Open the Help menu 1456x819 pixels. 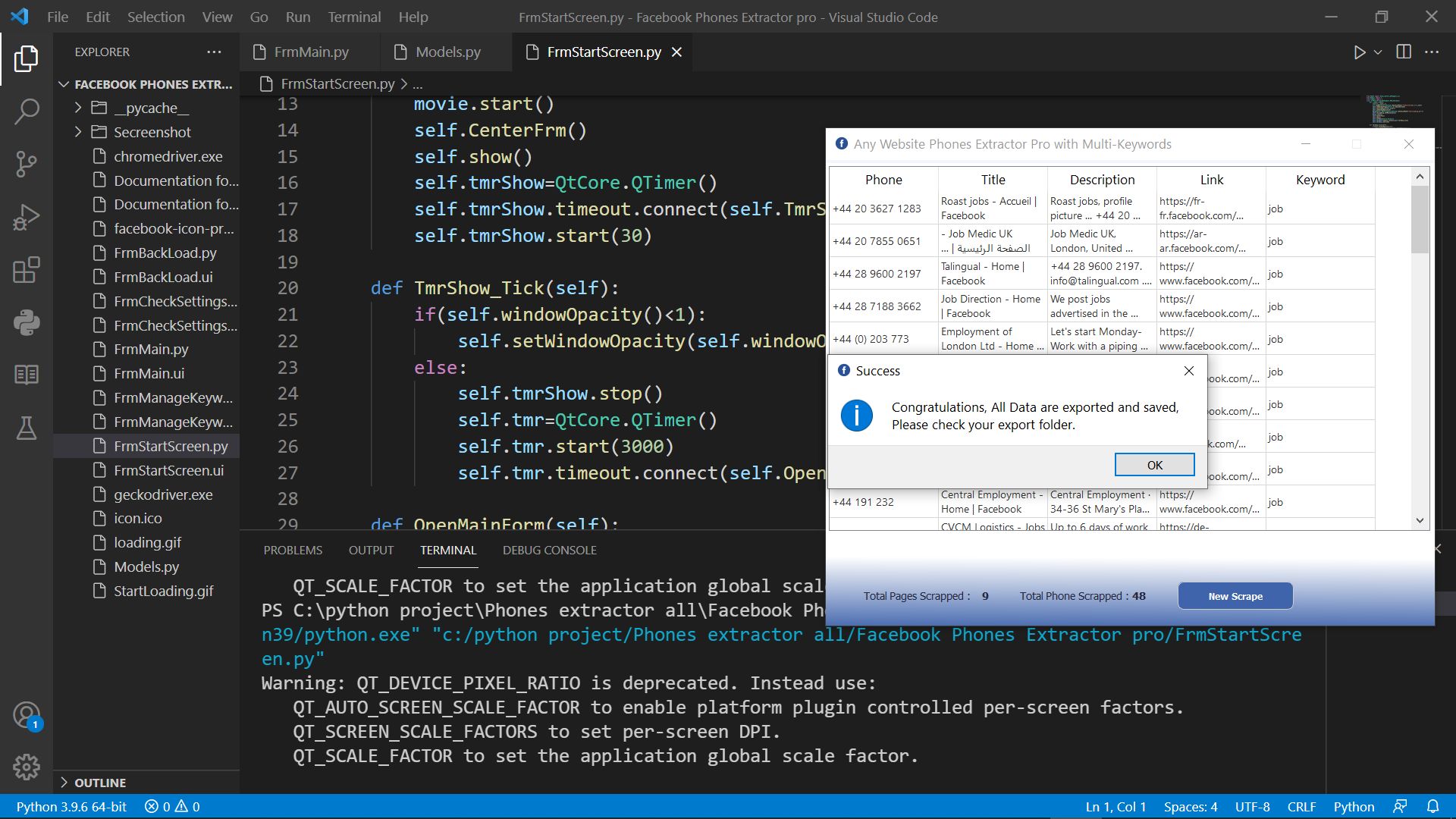pos(413,17)
